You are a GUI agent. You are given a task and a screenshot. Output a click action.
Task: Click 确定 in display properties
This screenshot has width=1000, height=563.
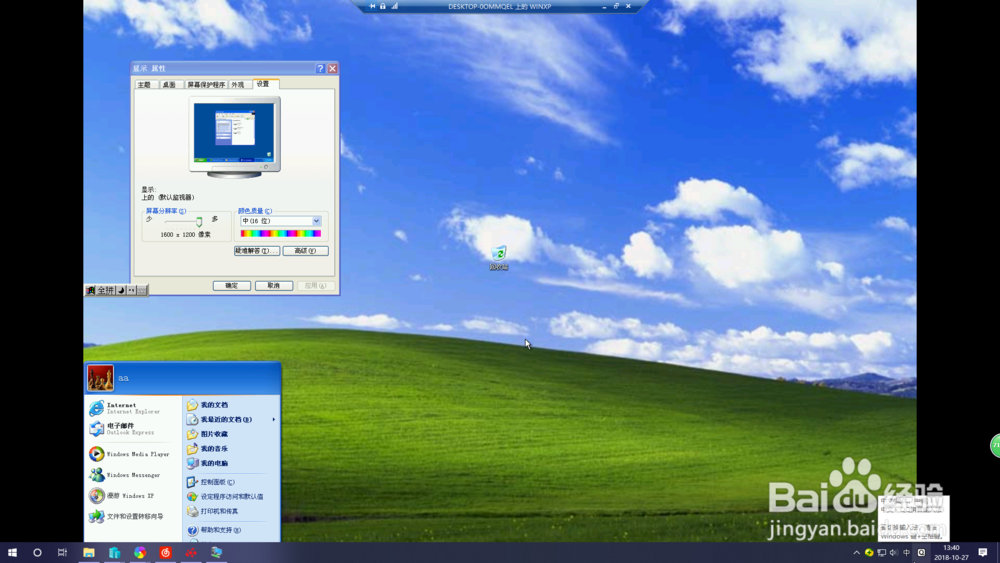[232, 286]
